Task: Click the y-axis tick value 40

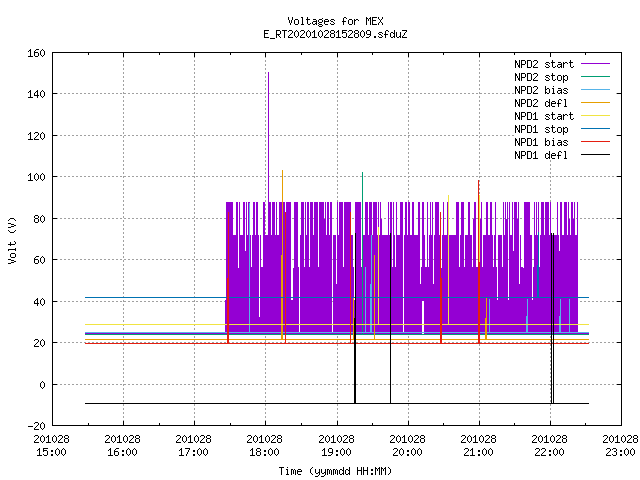Action: click(x=39, y=302)
